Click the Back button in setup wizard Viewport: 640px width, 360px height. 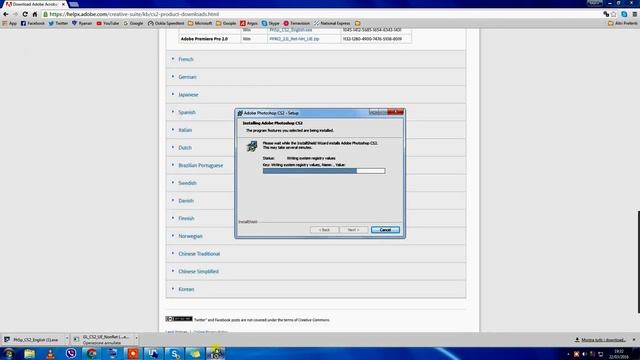coord(324,230)
